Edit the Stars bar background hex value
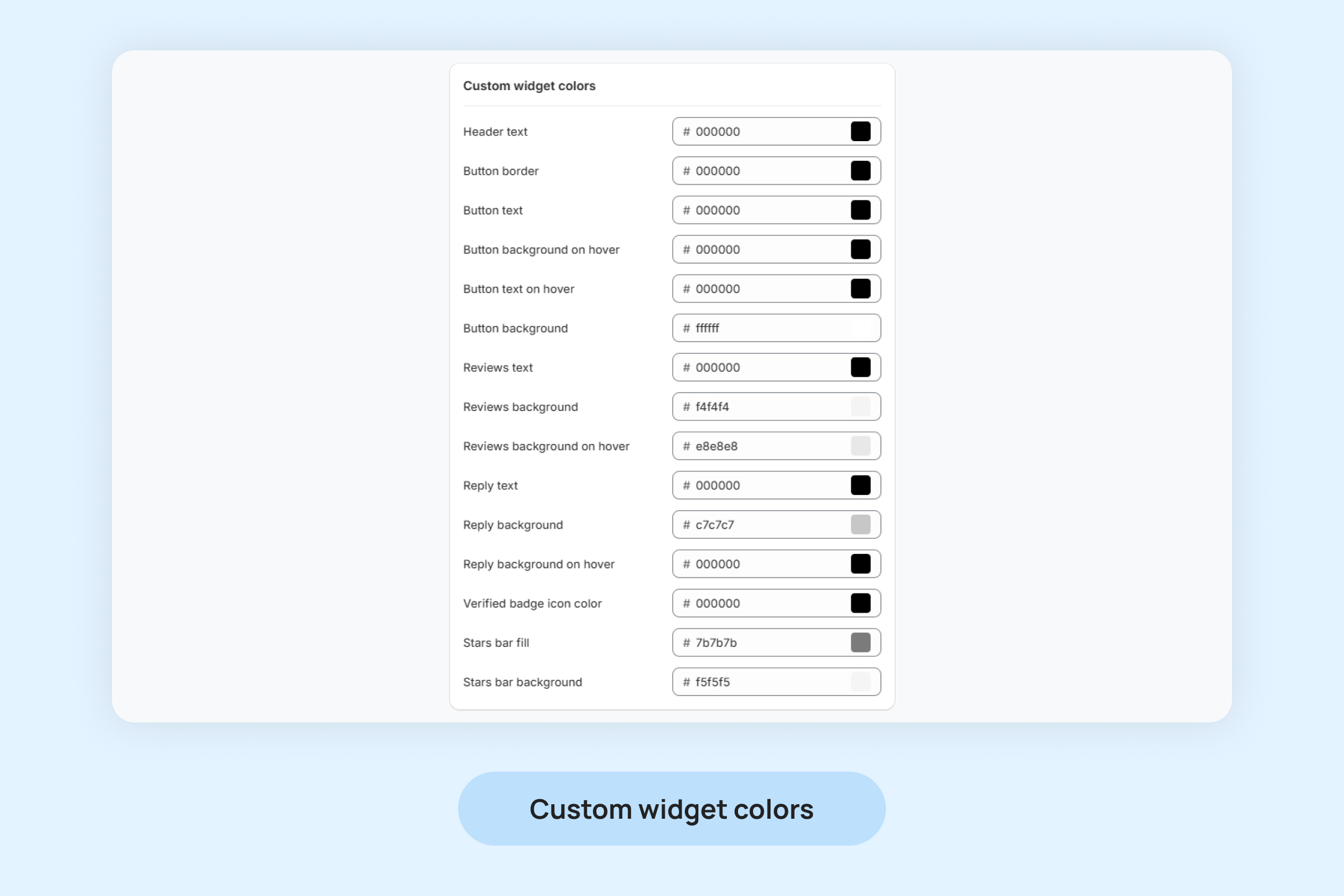Viewport: 1344px width, 896px height. coord(766,682)
